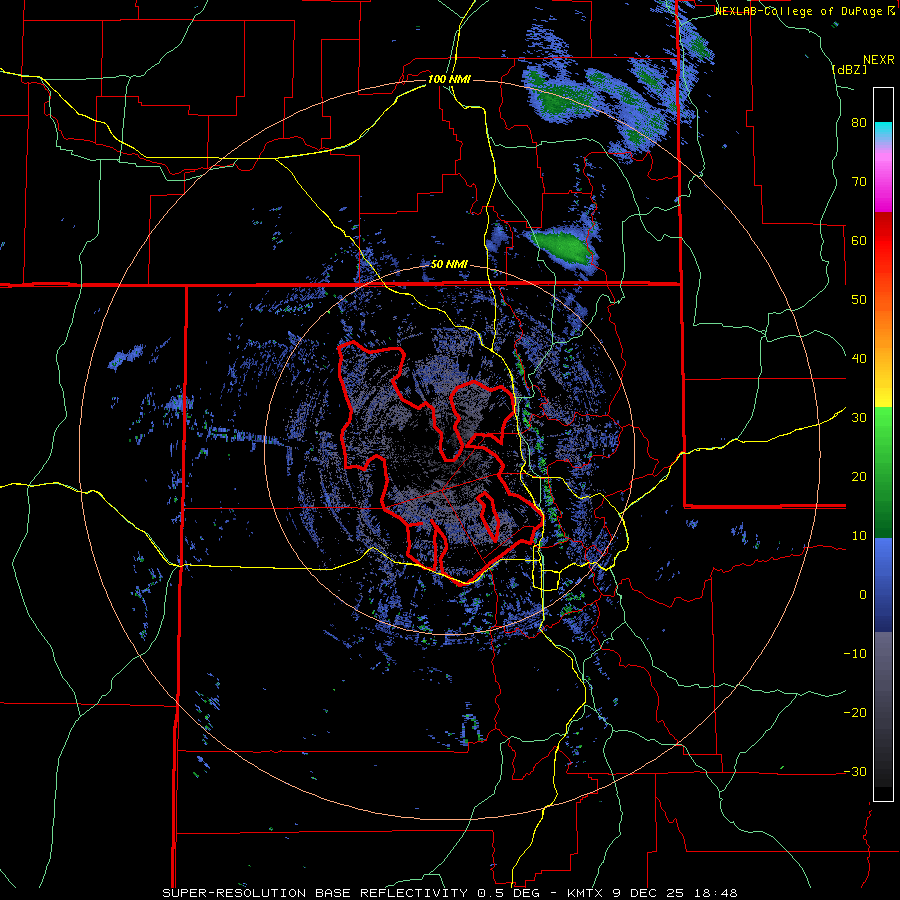Image resolution: width=900 pixels, height=900 pixels.
Task: Click the NEXLAB-College of DuPage watermark text
Action: tap(798, 11)
